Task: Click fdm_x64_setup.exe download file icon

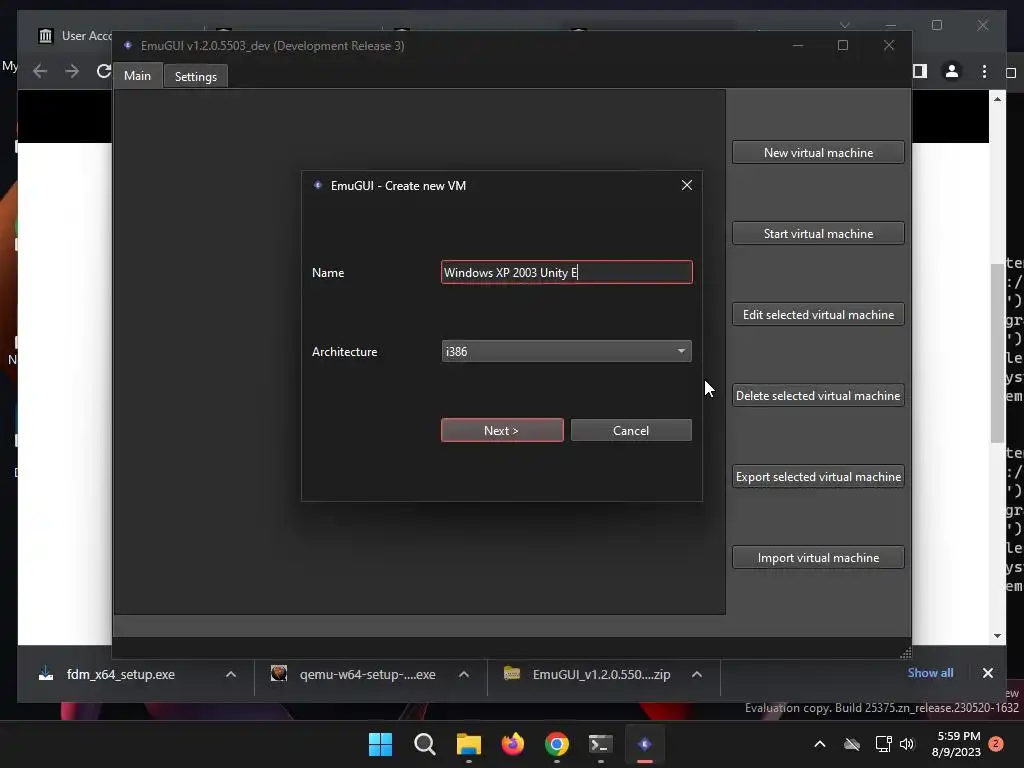Action: pos(46,673)
